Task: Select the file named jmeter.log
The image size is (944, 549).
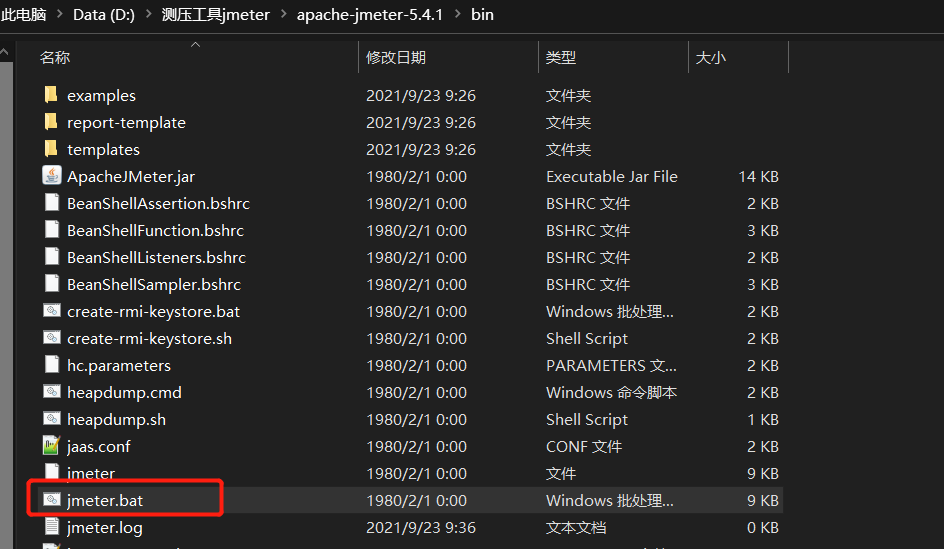Action: 105,528
